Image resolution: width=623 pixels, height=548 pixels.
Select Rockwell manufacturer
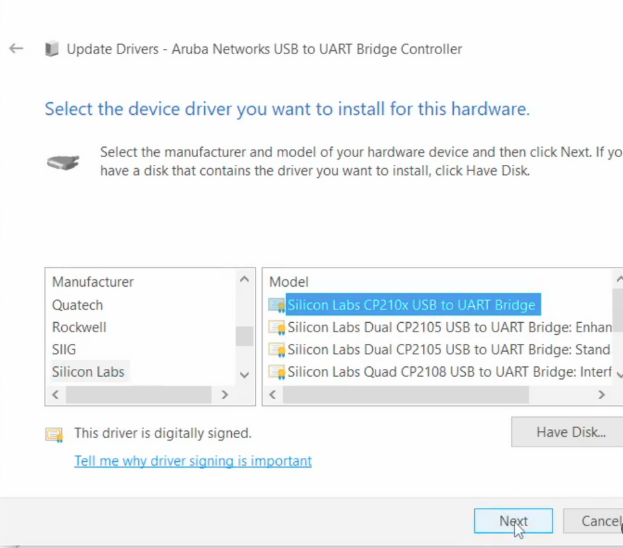click(x=79, y=327)
